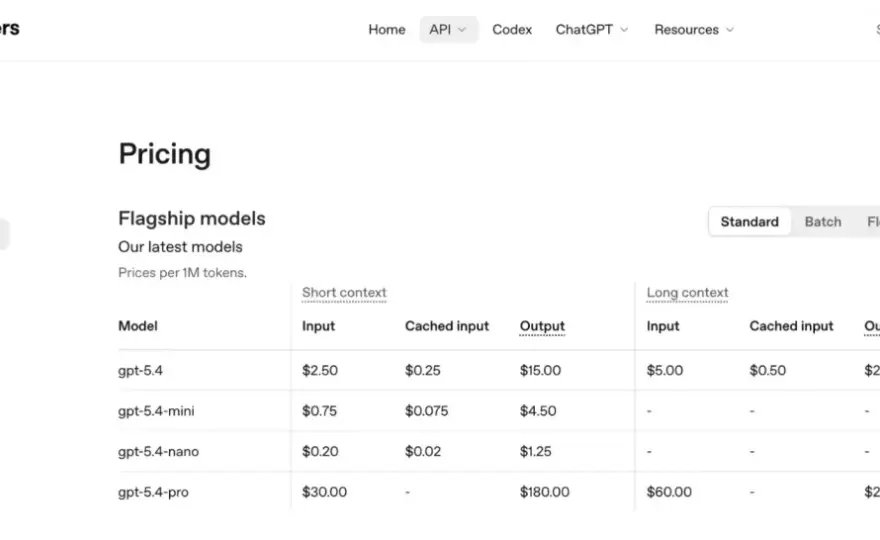Click the $0.25 cached input price
This screenshot has height=540, width=880.
[x=423, y=370]
